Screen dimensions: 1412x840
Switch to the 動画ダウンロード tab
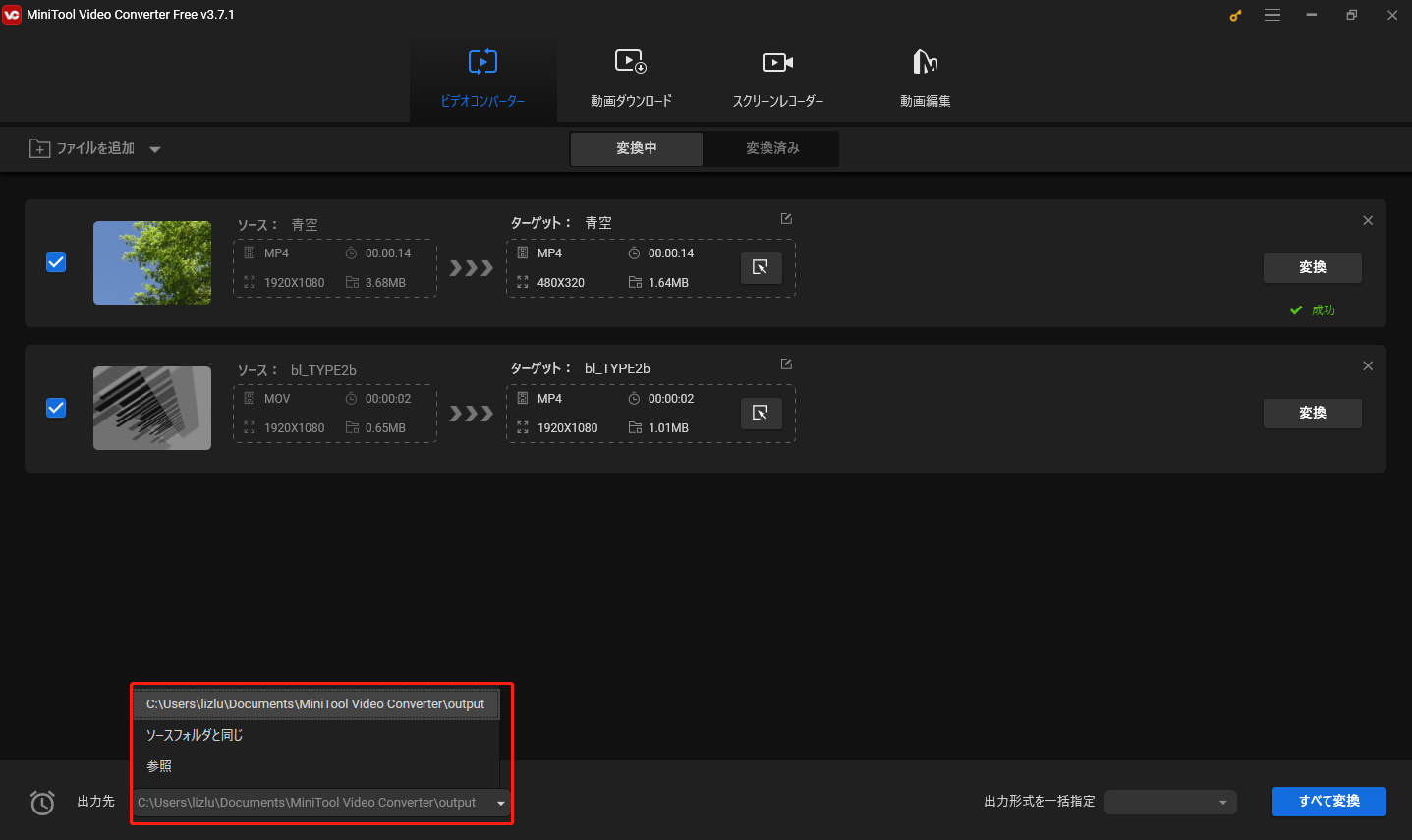(x=631, y=78)
